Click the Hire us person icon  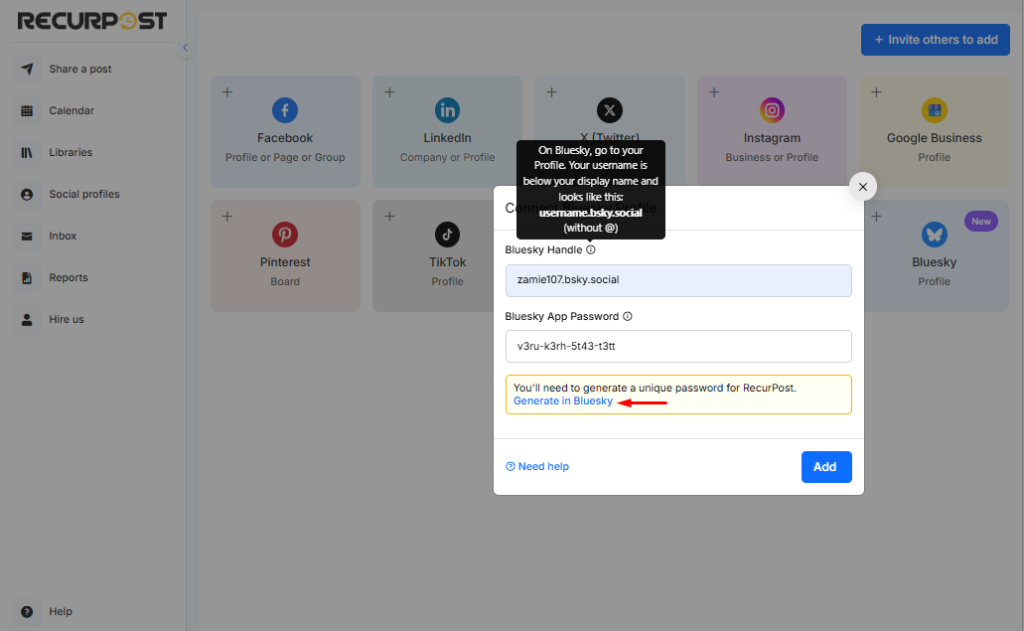[27, 319]
